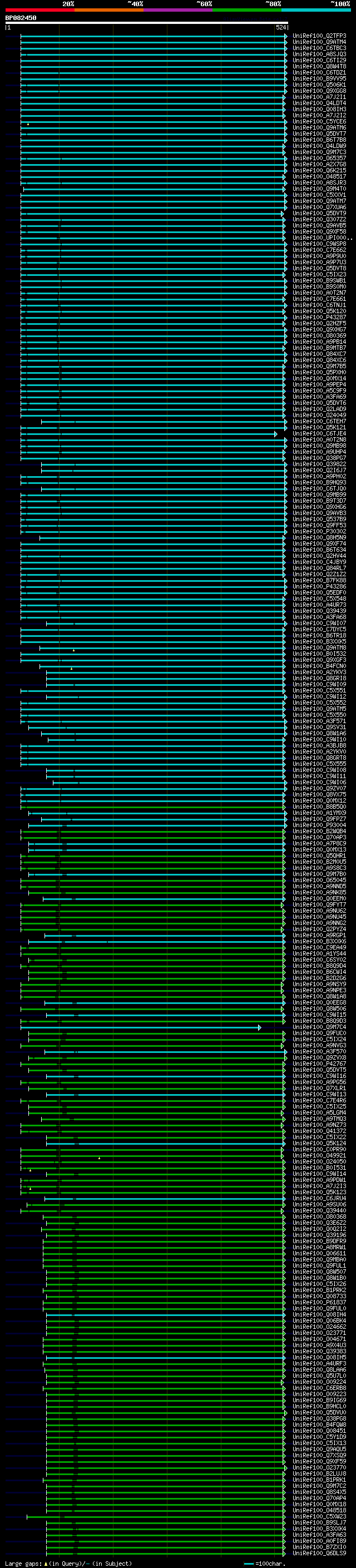Open hit UniRef100_Q9ATM6

[319, 128]
